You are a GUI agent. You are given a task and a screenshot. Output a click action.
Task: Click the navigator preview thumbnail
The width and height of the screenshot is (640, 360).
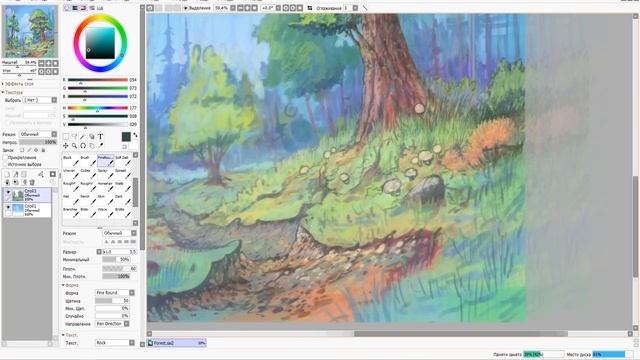point(30,31)
